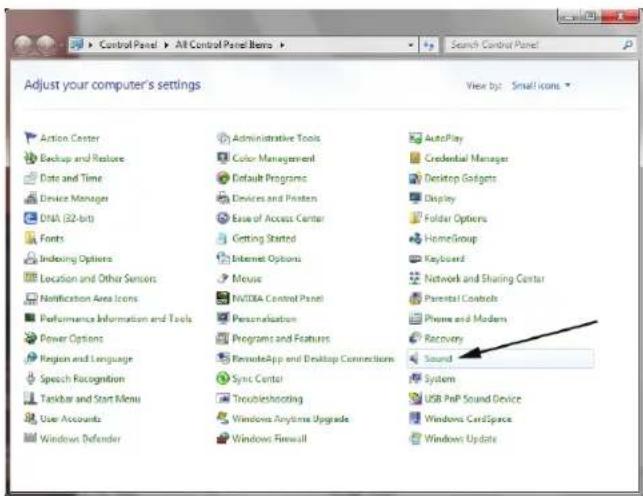Open the Display settings link
The image size is (643, 496).
point(440,198)
